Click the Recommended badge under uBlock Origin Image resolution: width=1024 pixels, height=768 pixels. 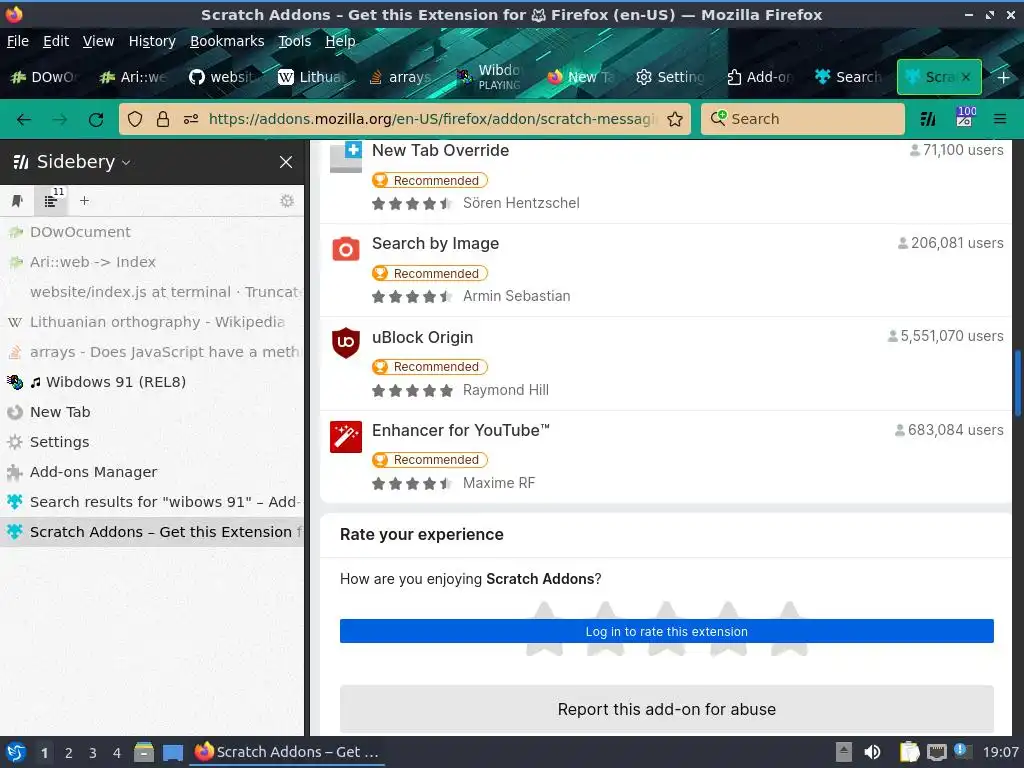pos(430,367)
